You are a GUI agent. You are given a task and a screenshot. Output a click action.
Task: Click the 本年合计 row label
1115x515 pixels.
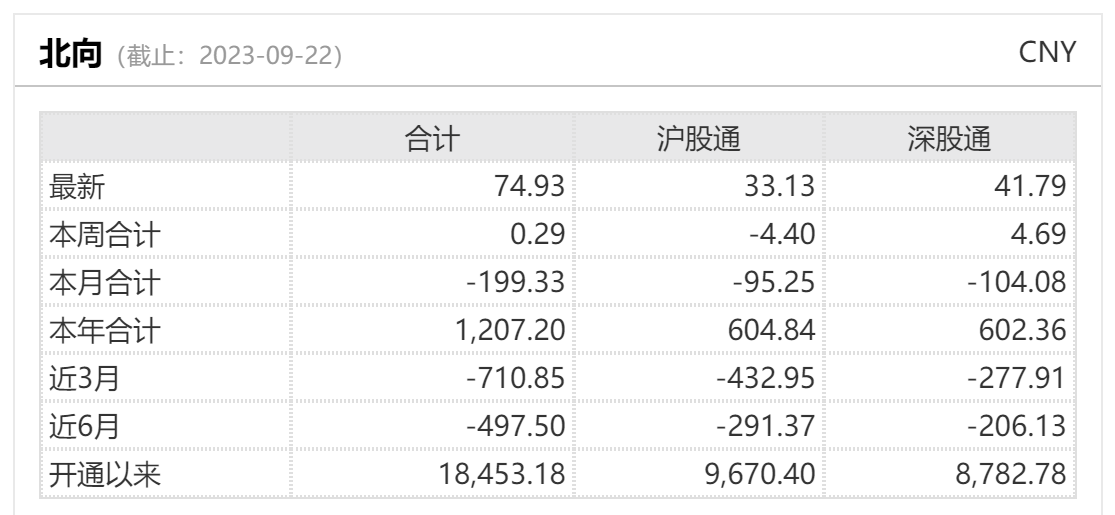coord(105,331)
